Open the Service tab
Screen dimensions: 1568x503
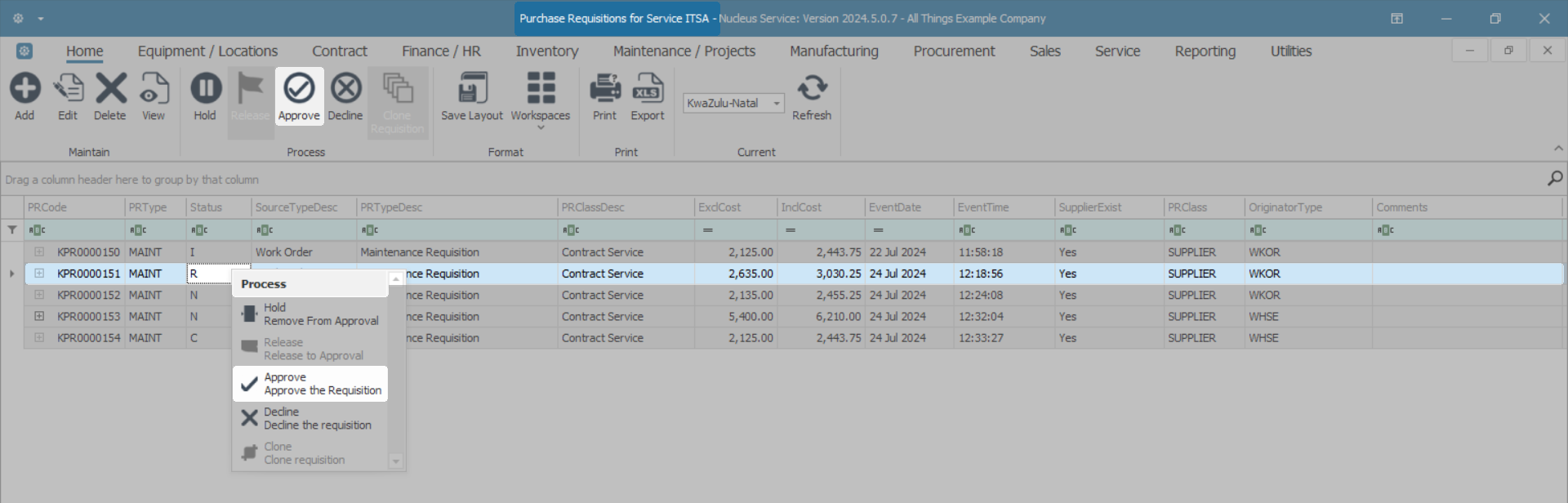[x=1117, y=51]
